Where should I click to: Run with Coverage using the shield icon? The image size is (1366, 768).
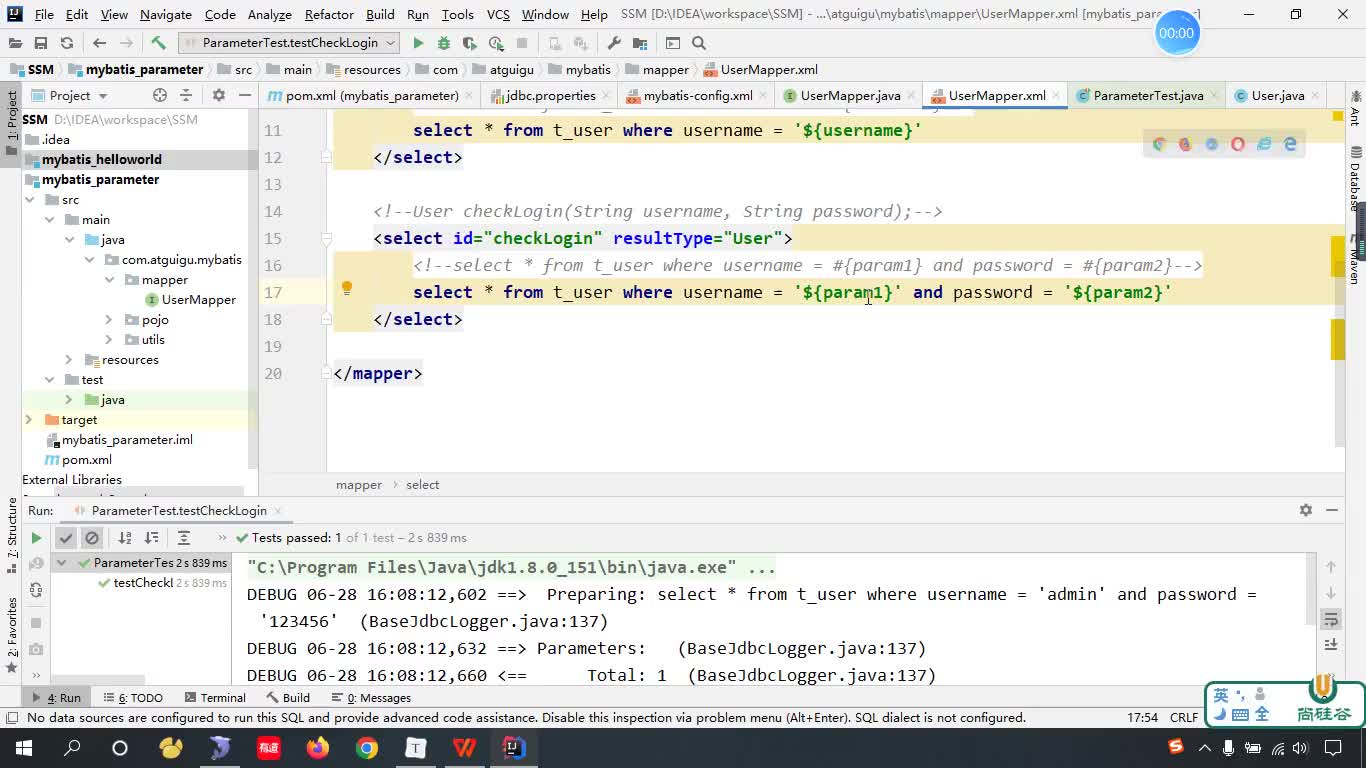tap(470, 43)
